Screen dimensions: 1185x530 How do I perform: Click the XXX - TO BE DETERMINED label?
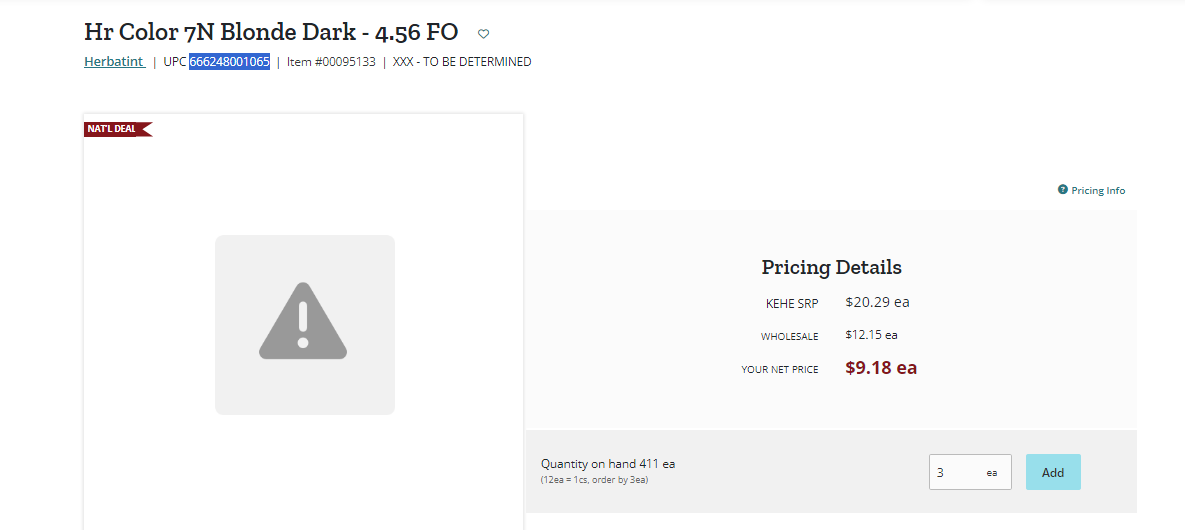coord(462,62)
